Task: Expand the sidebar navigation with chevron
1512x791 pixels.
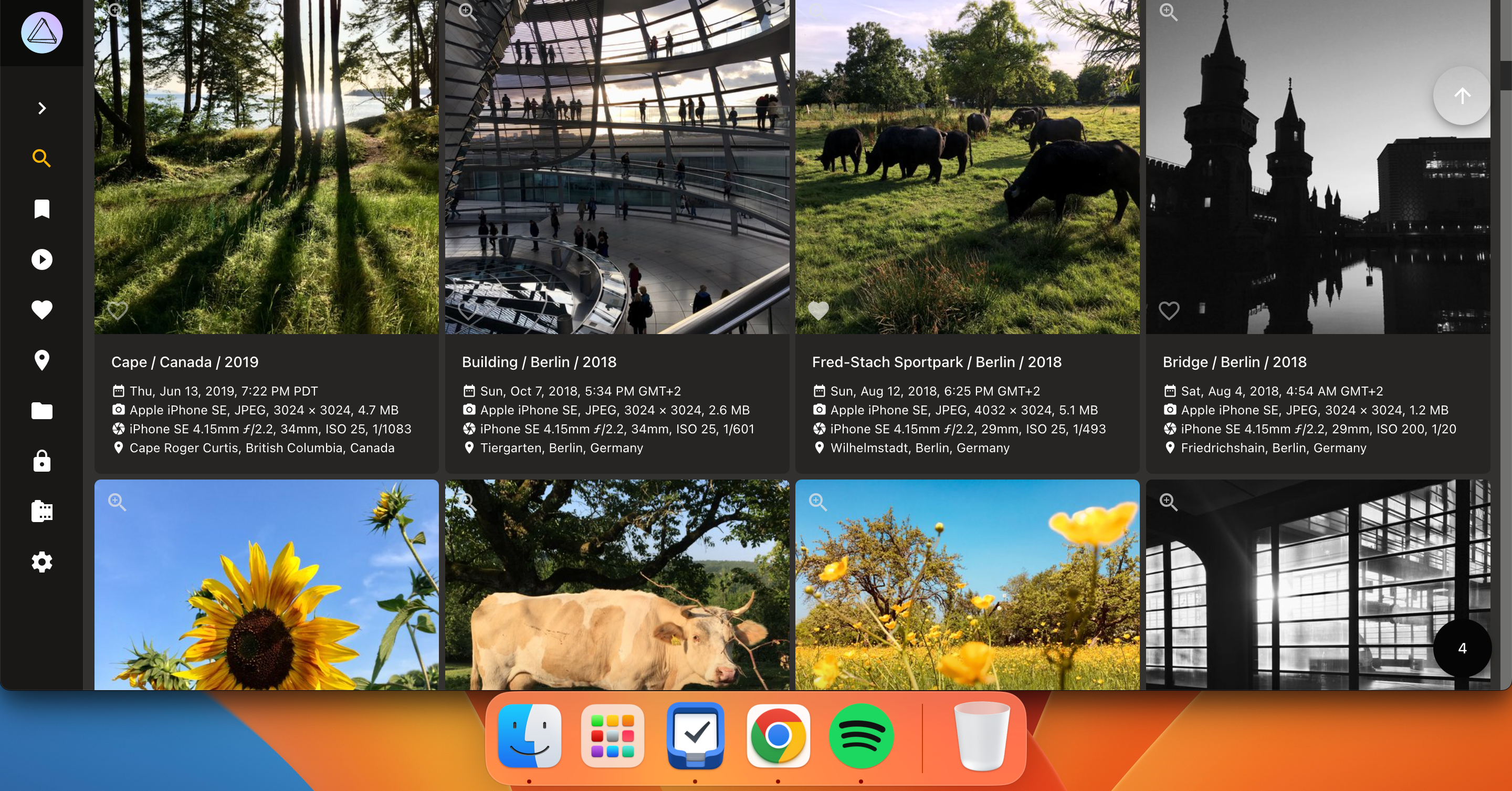Action: click(x=41, y=108)
